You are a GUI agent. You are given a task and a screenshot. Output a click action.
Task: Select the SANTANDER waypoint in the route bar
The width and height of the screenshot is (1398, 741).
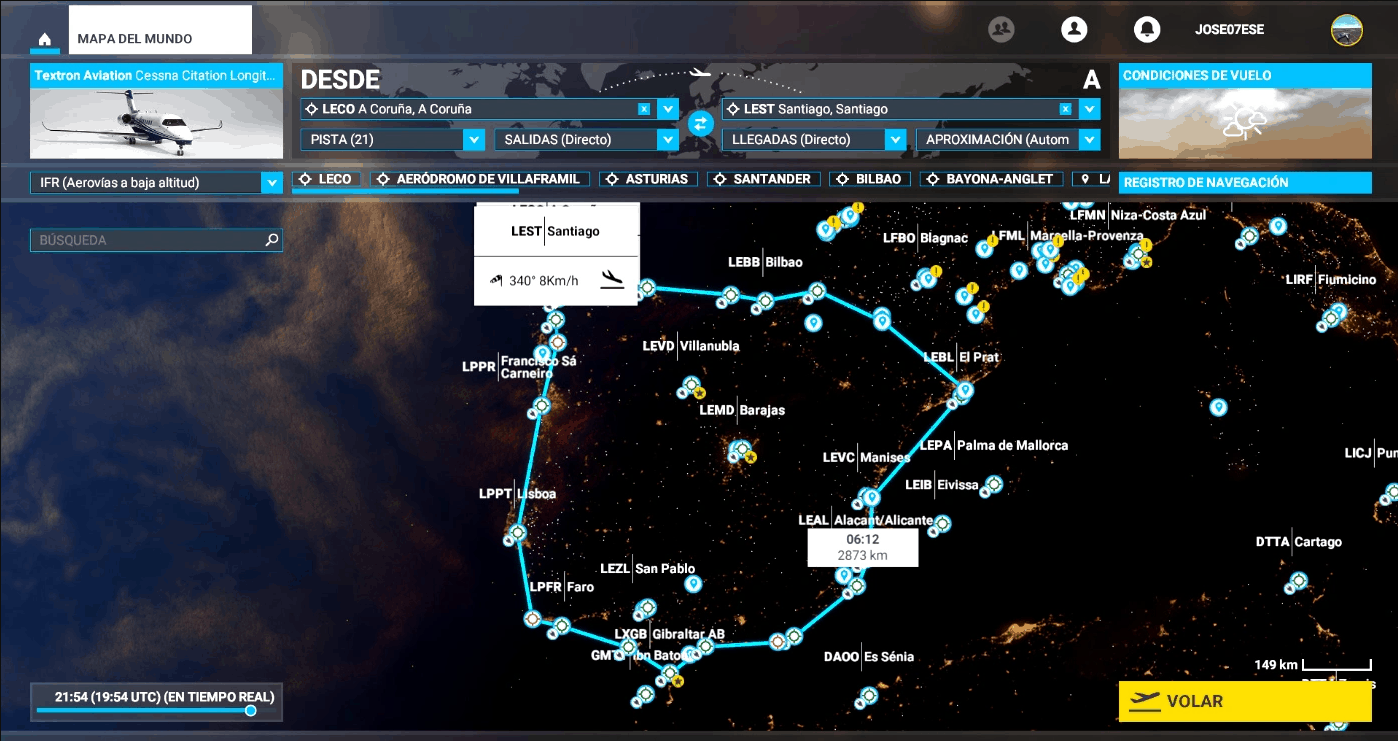pos(763,178)
